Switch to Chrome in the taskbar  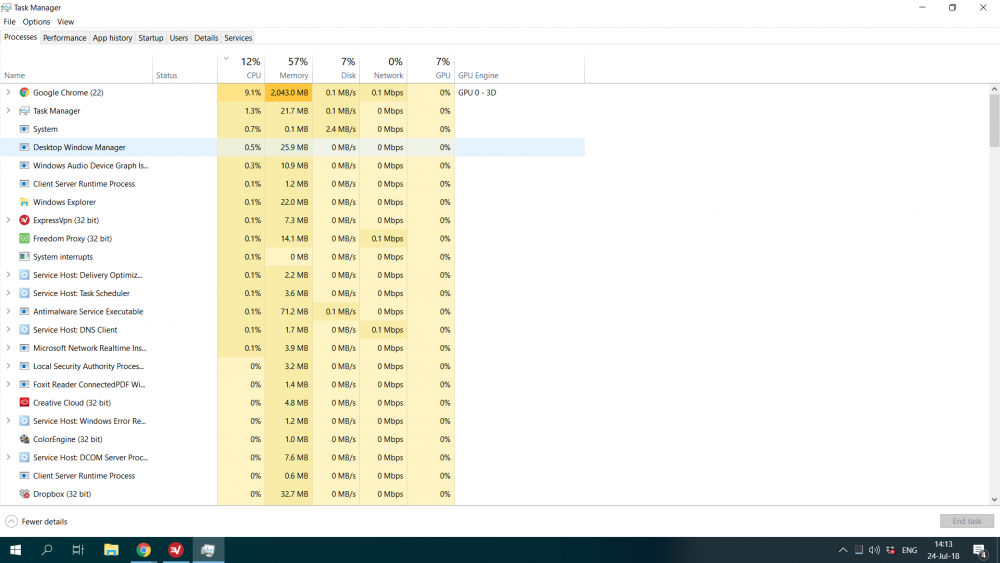tap(143, 550)
